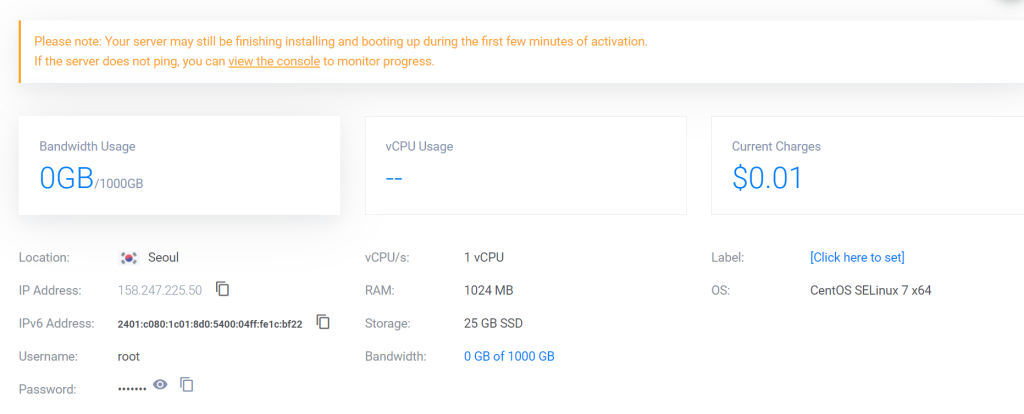Select the Current Charges card
The image size is (1024, 414).
pos(867,165)
